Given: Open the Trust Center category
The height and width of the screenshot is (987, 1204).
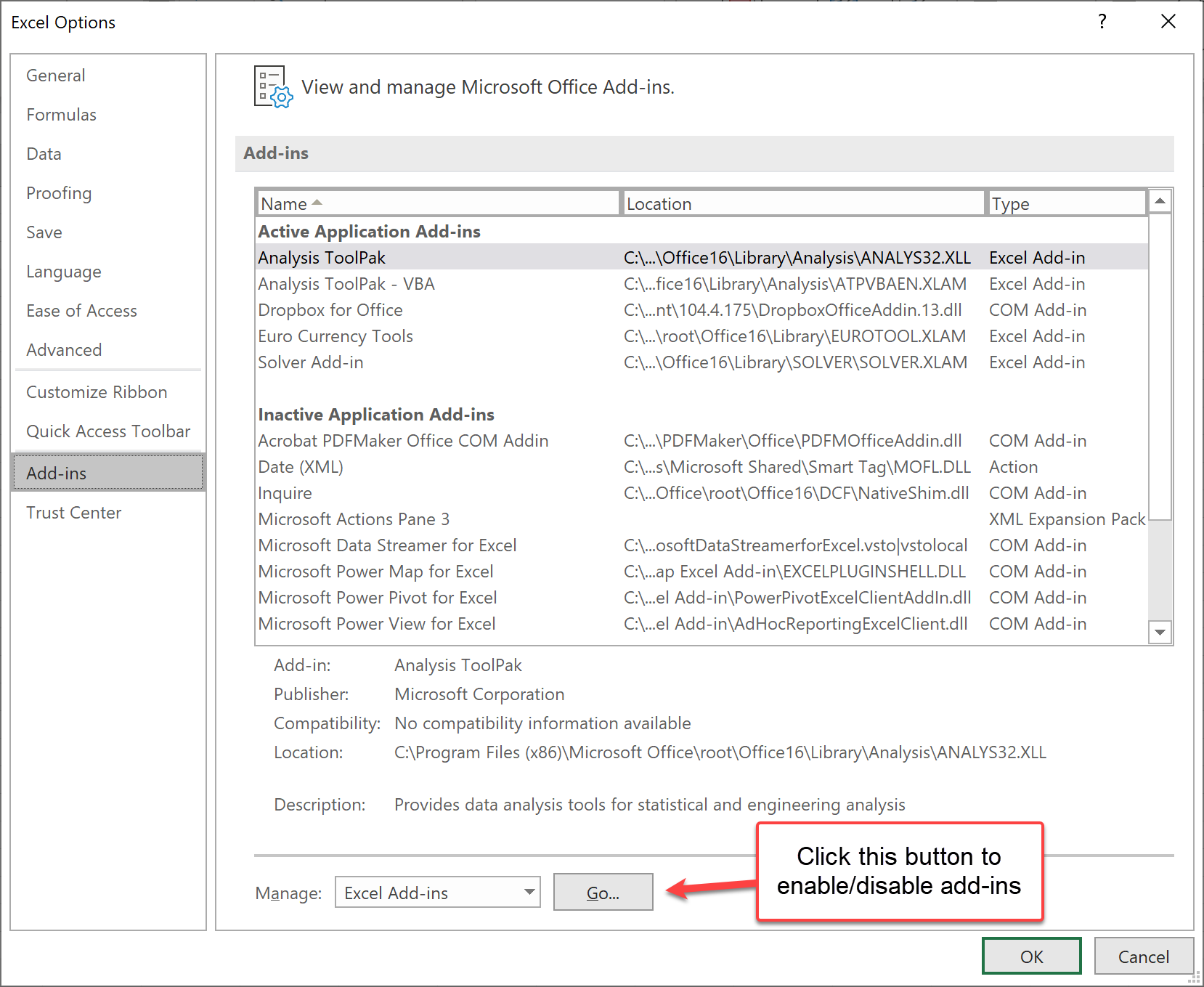Looking at the screenshot, I should coord(74,513).
